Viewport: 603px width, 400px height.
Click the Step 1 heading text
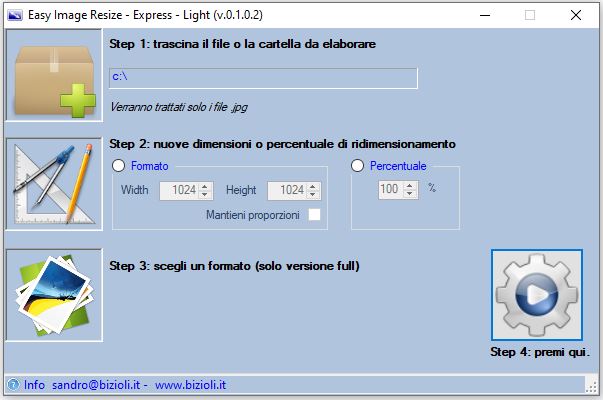pyautogui.click(x=243, y=44)
